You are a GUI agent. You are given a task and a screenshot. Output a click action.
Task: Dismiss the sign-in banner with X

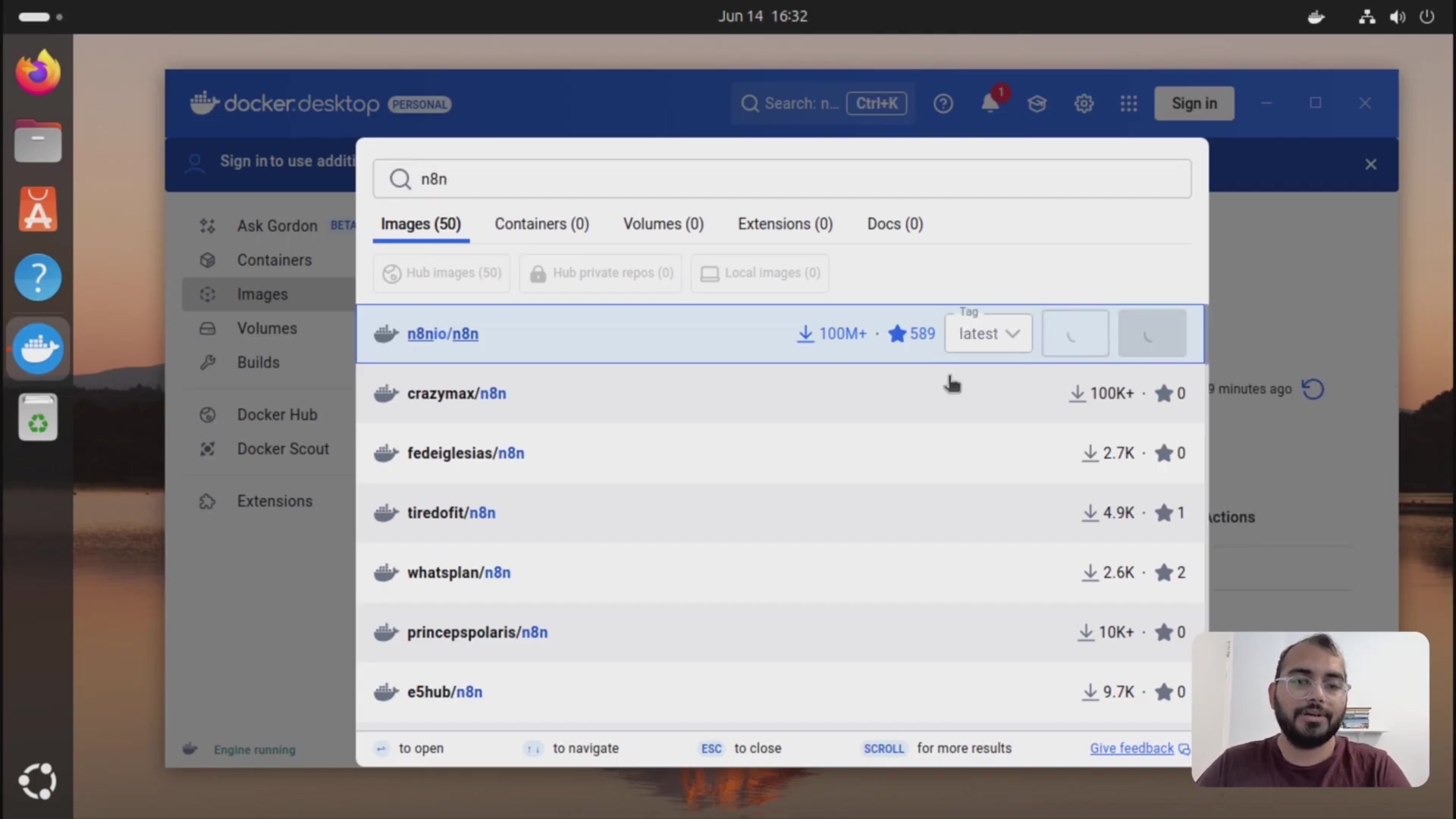(1370, 165)
